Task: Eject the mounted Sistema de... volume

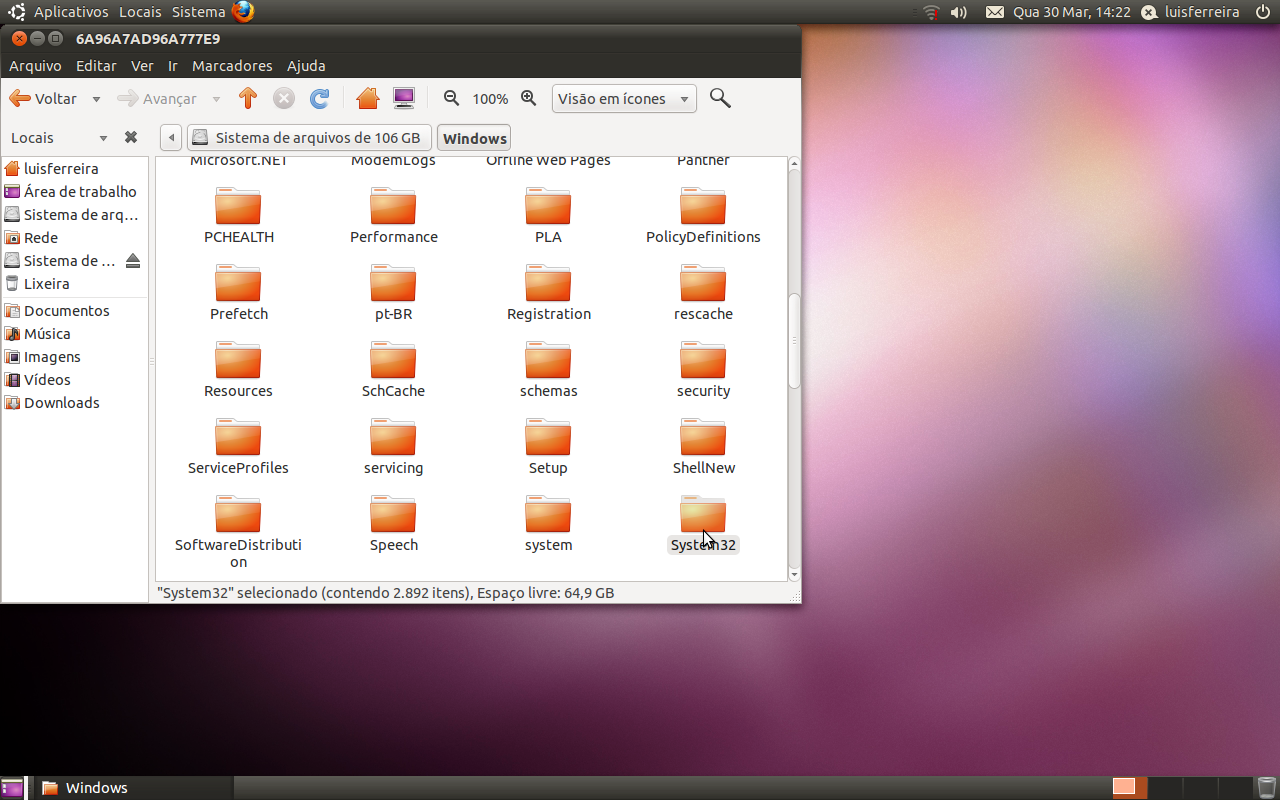Action: tap(133, 261)
